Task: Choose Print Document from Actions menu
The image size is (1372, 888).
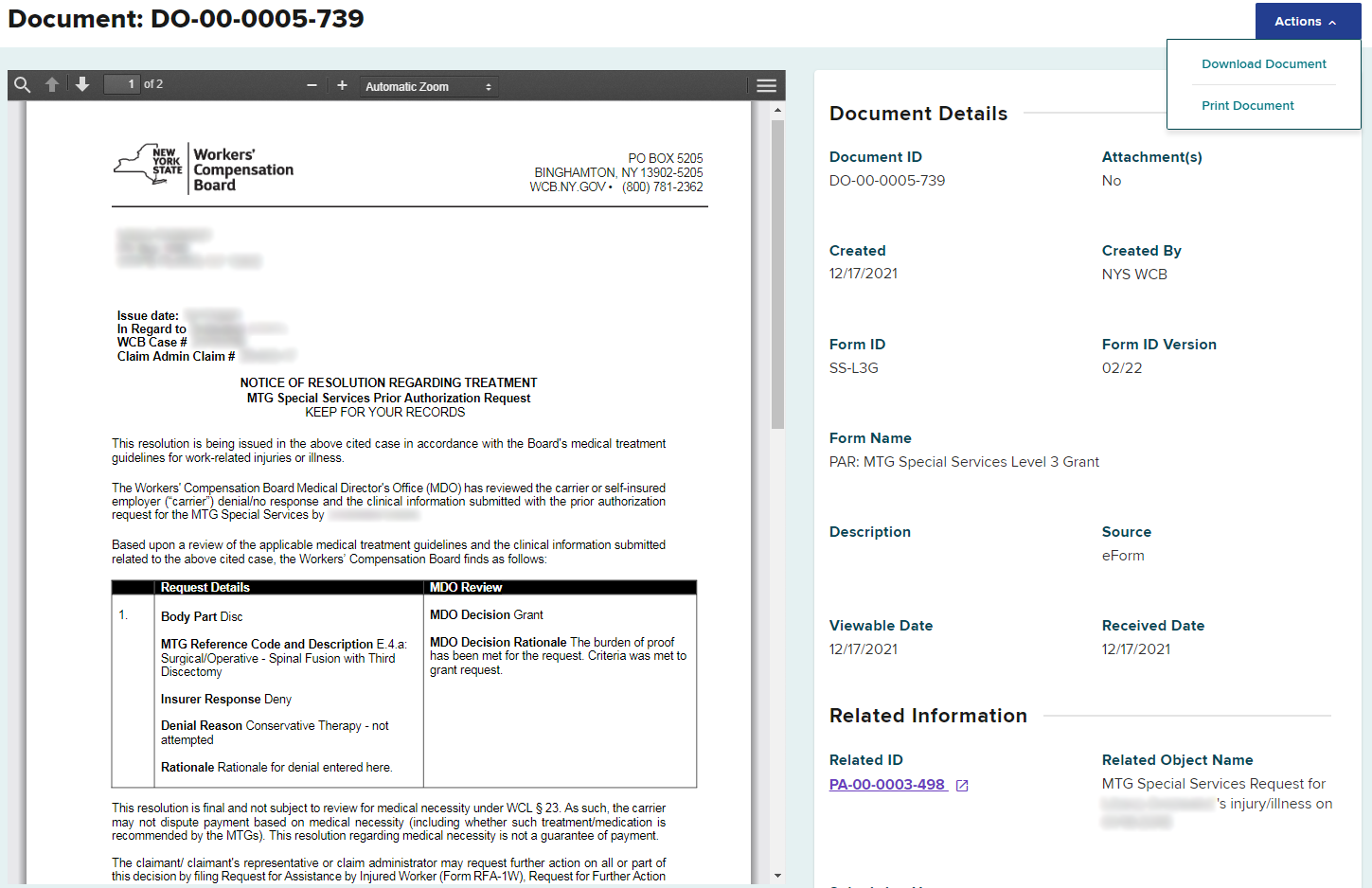Action: (x=1247, y=106)
